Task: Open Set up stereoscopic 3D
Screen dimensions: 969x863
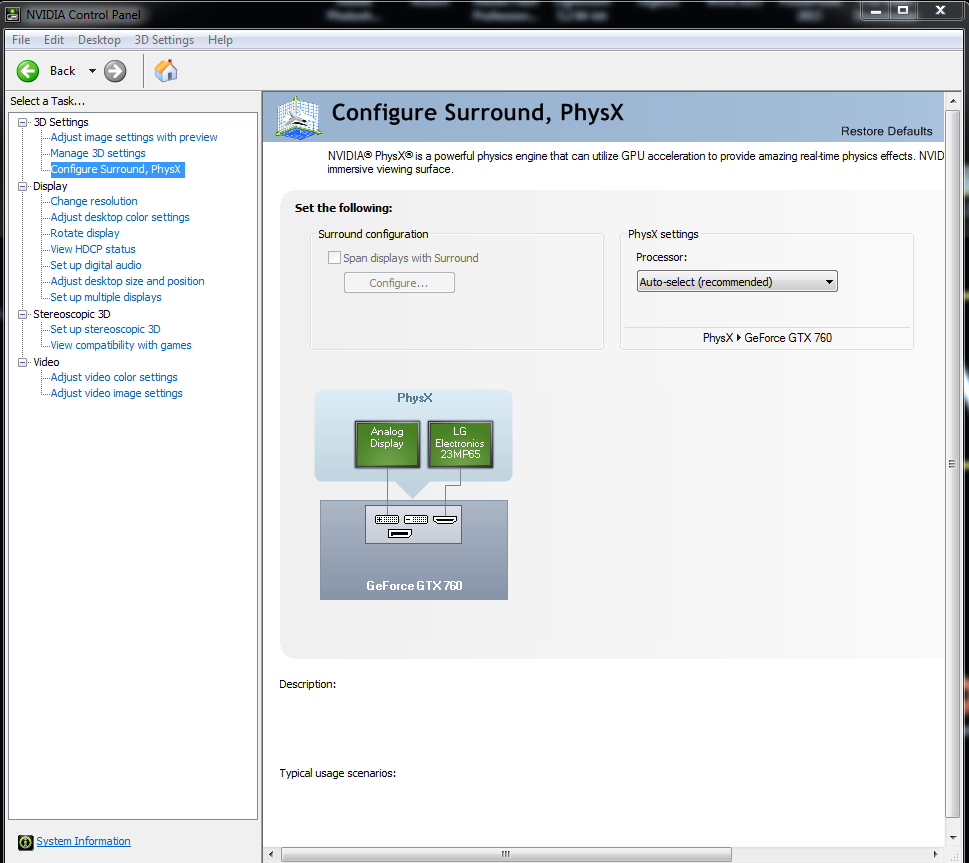Action: pos(105,329)
